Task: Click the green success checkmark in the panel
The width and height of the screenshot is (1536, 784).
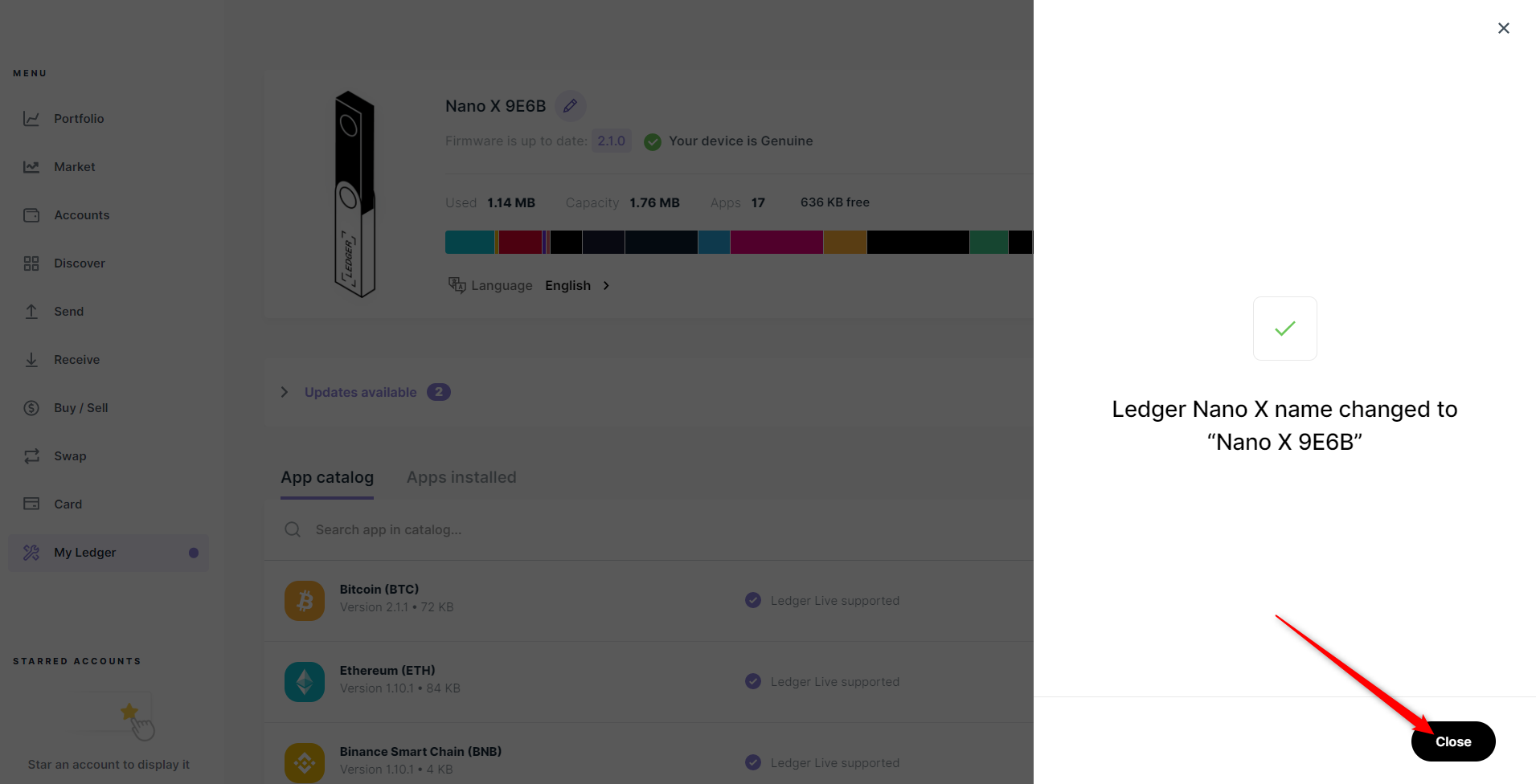Action: click(x=1284, y=329)
